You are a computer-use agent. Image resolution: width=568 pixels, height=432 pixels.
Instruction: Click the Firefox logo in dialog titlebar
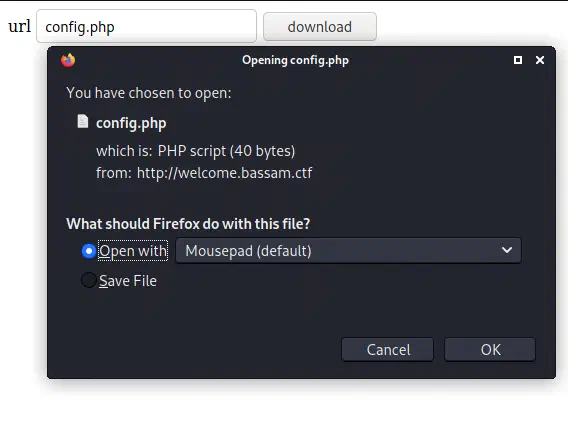(x=68, y=60)
